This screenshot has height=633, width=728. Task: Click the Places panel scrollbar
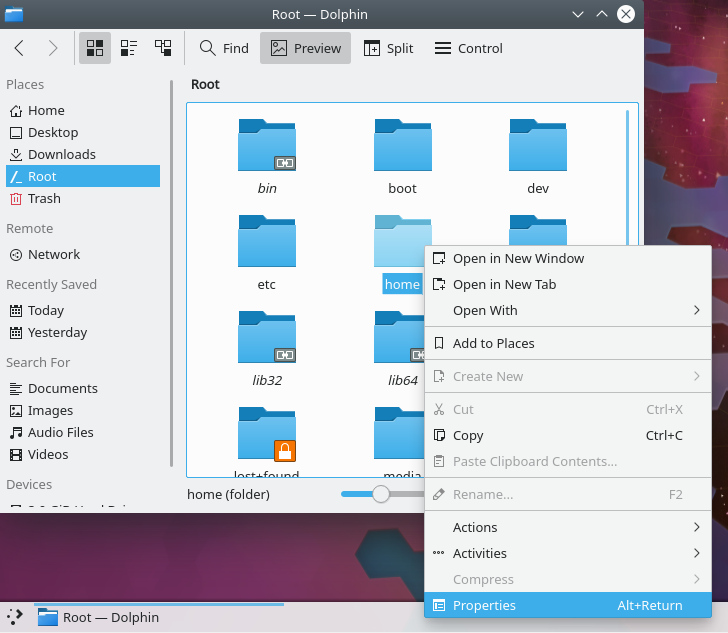171,273
